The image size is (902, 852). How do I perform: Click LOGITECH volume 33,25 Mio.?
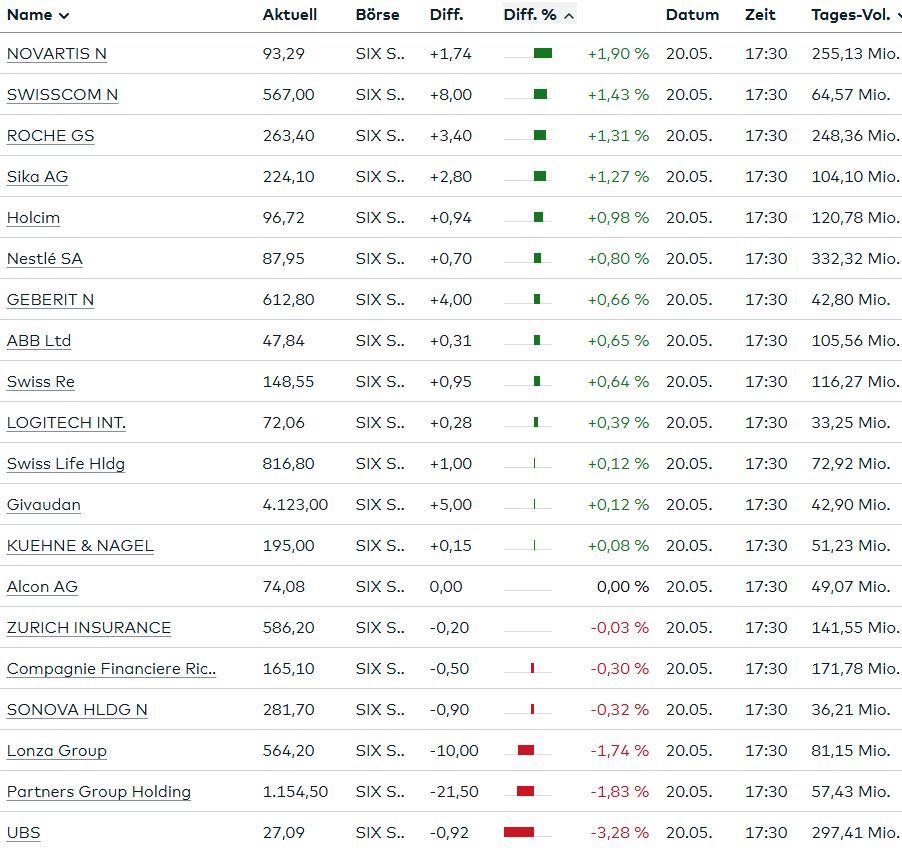coord(851,422)
